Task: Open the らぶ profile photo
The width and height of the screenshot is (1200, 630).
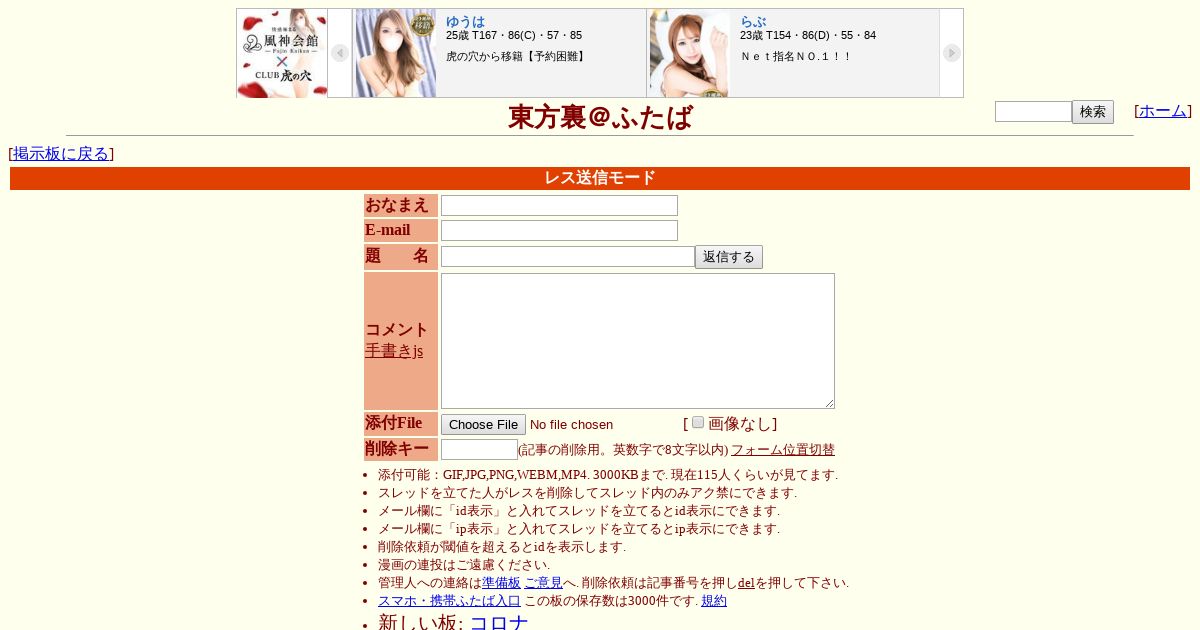Action: coord(689,53)
